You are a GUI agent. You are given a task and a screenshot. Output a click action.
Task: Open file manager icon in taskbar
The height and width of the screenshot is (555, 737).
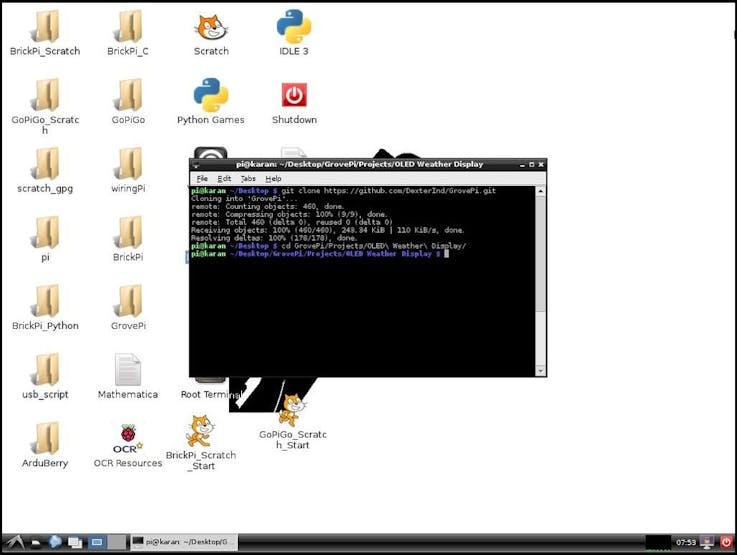pyautogui.click(x=36, y=542)
